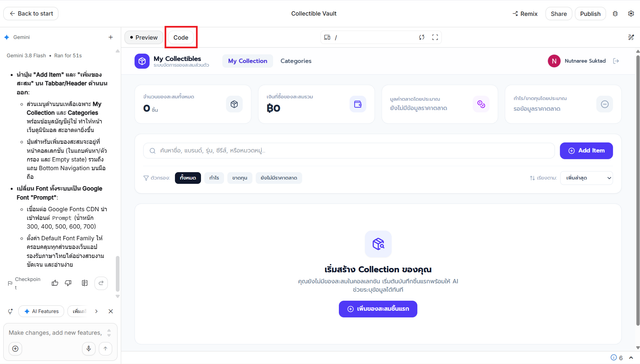Open settings gear icon in top bar
Viewport: 640px width, 364px height.
tap(631, 13)
